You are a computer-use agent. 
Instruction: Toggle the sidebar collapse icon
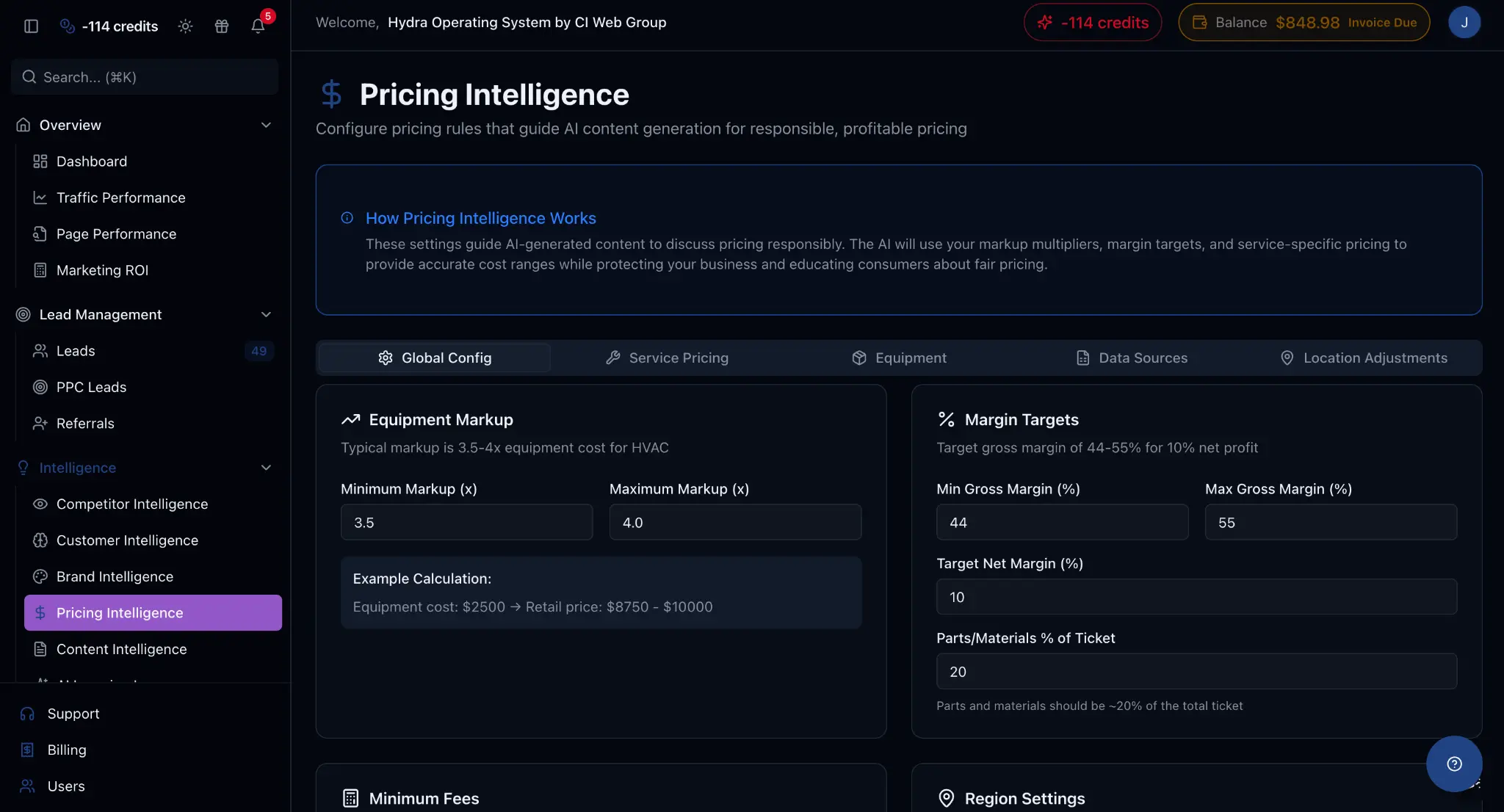pyautogui.click(x=30, y=26)
